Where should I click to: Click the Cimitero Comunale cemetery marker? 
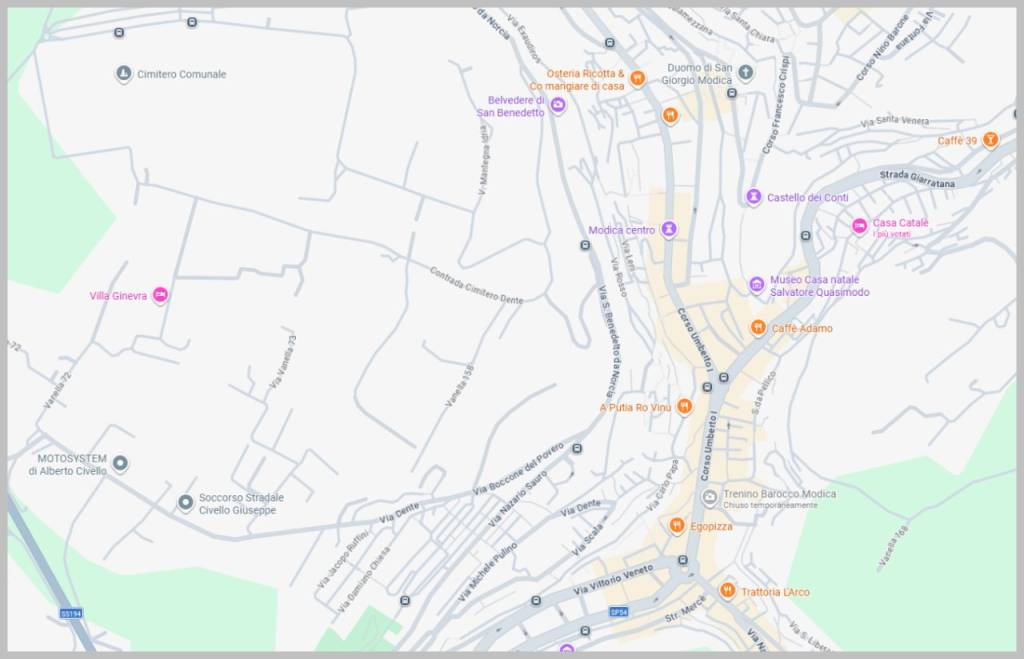coord(123,74)
